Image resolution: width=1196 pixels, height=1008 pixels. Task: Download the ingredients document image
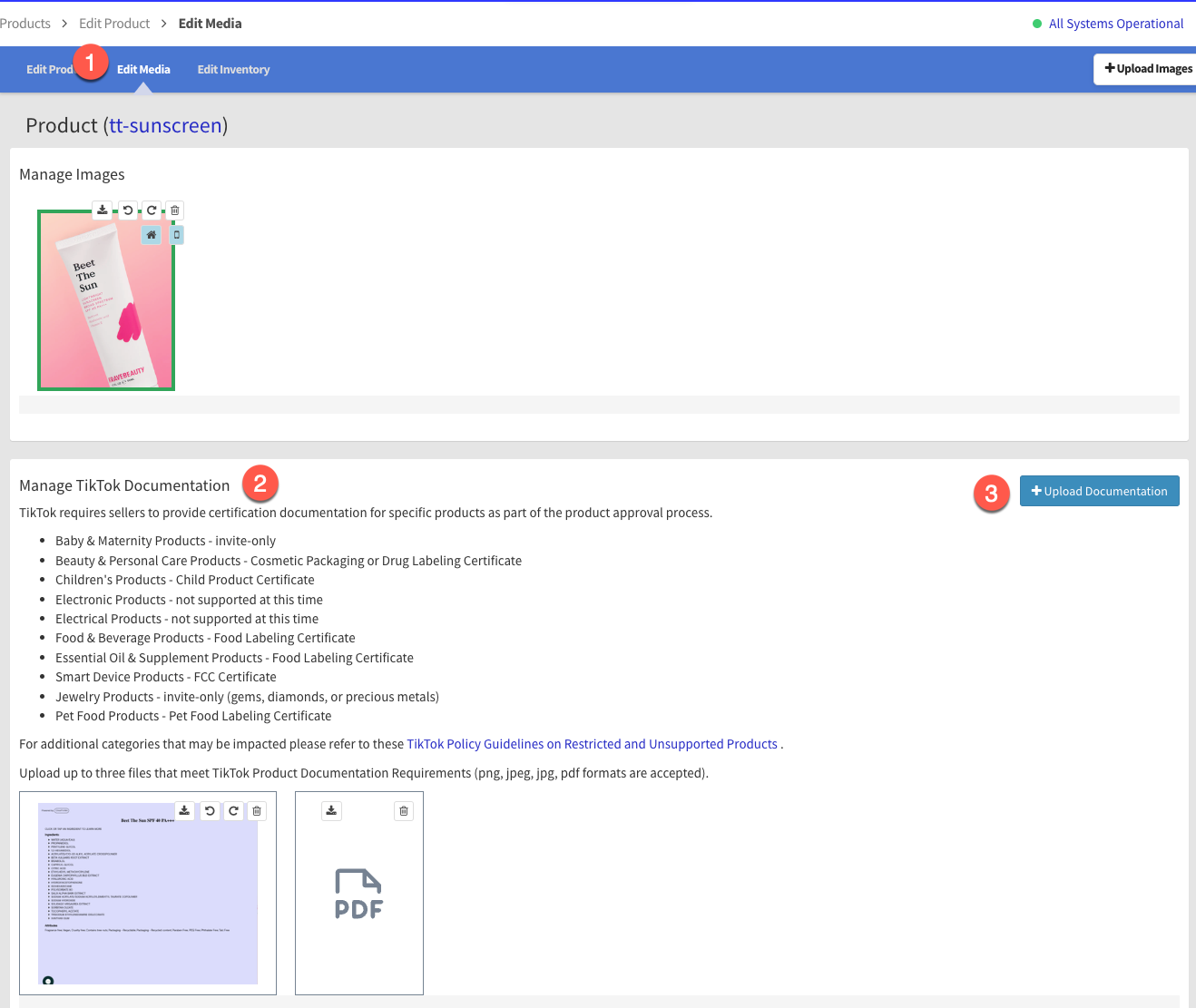184,811
